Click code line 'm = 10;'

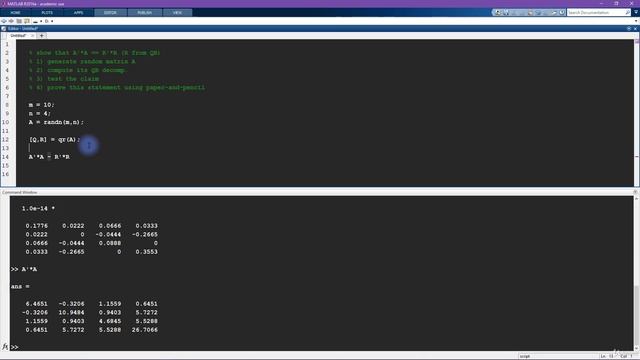click(x=41, y=105)
